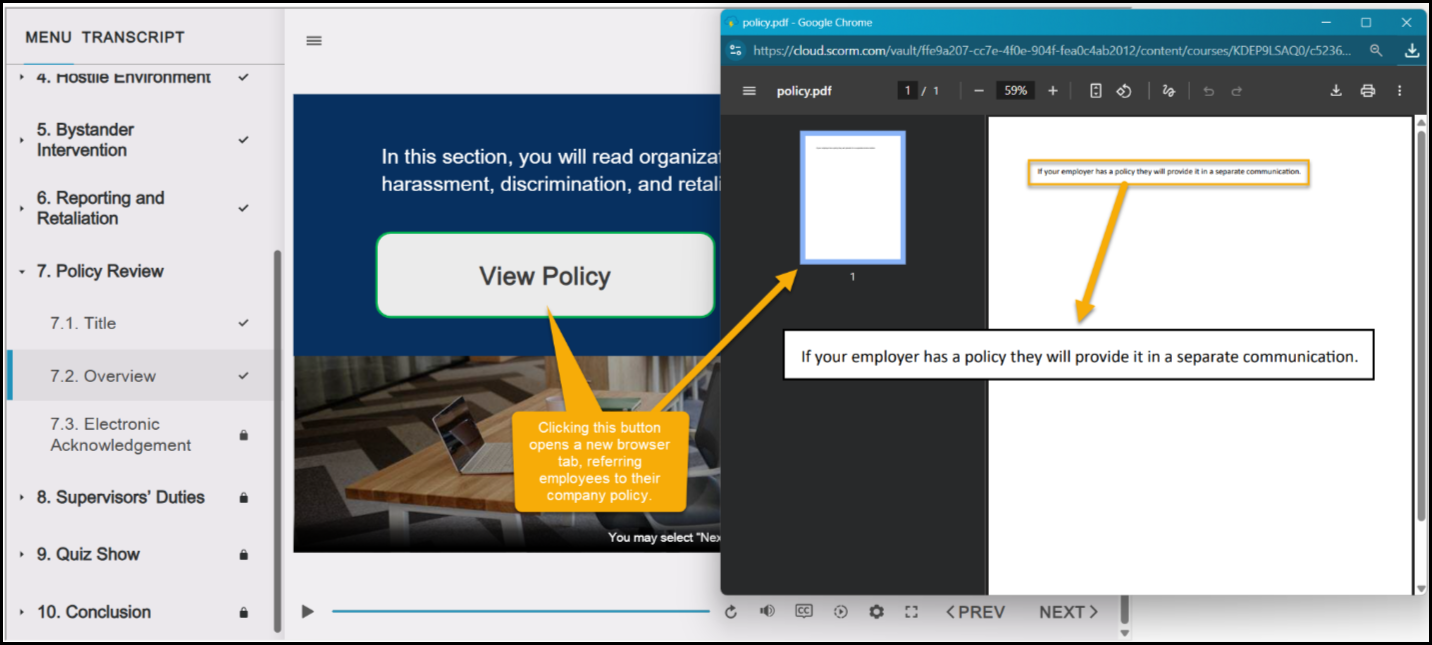Image resolution: width=1432 pixels, height=645 pixels.
Task: Toggle closed captions
Action: point(804,611)
